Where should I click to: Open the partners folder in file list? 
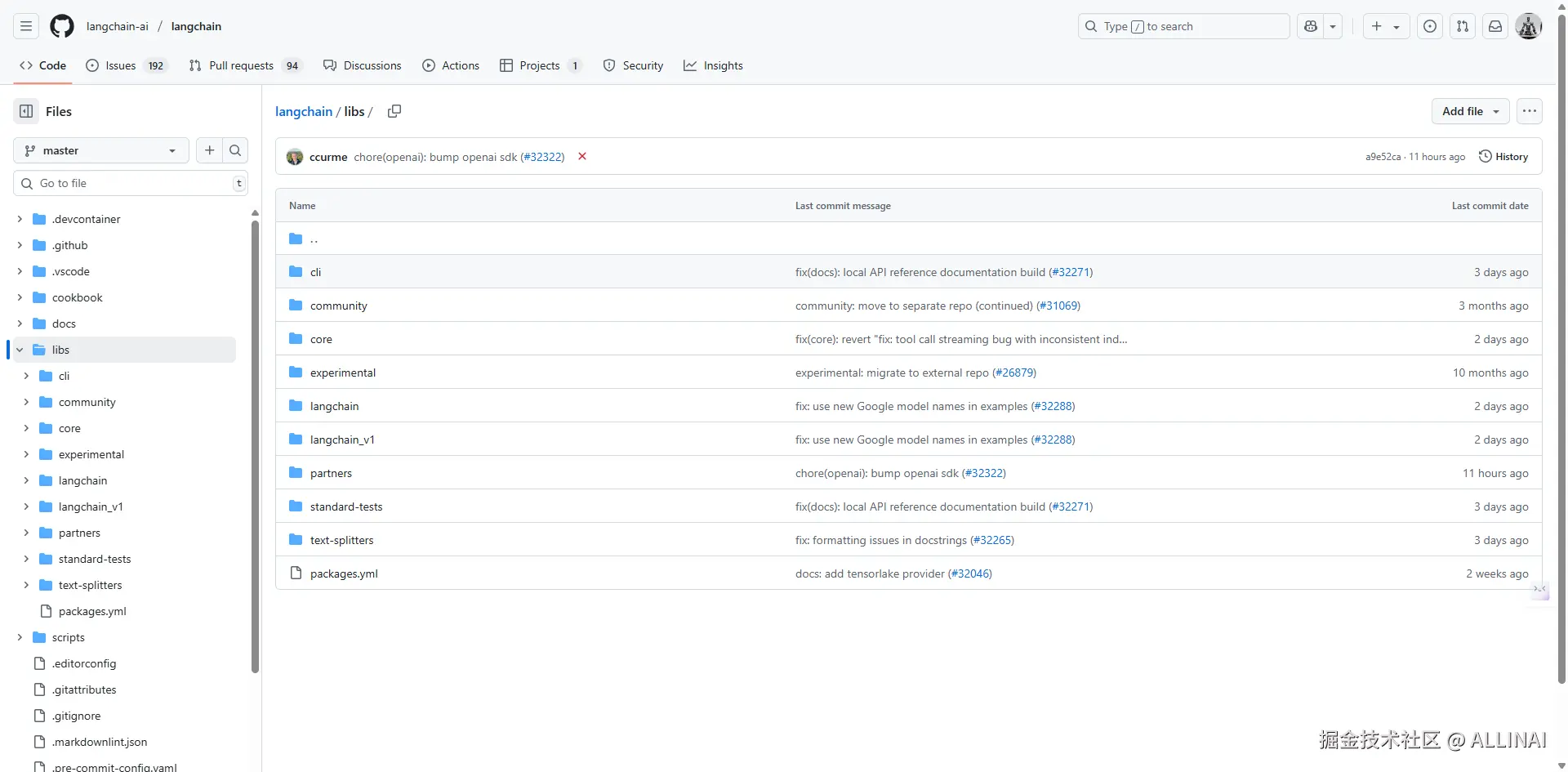coord(331,473)
